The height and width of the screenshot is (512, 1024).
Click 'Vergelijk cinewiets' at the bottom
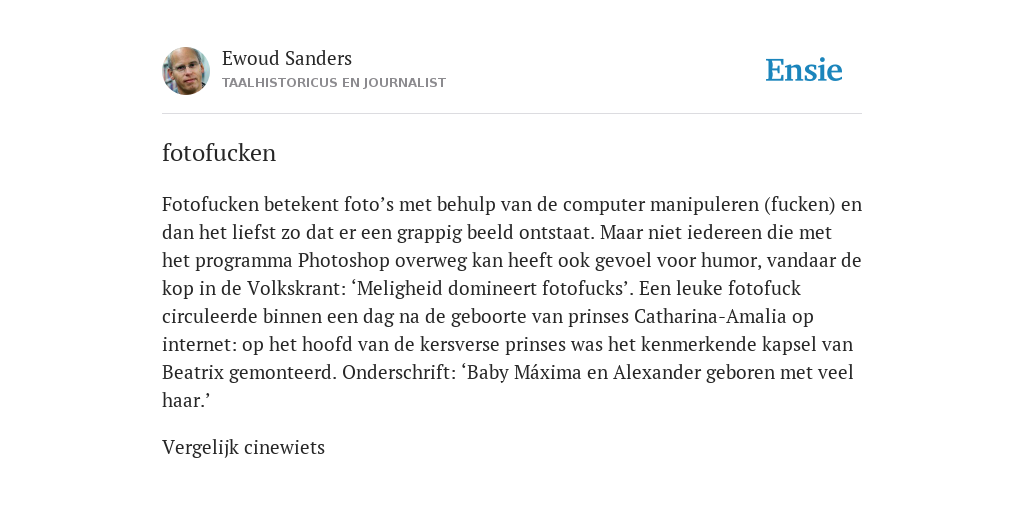pyautogui.click(x=243, y=447)
